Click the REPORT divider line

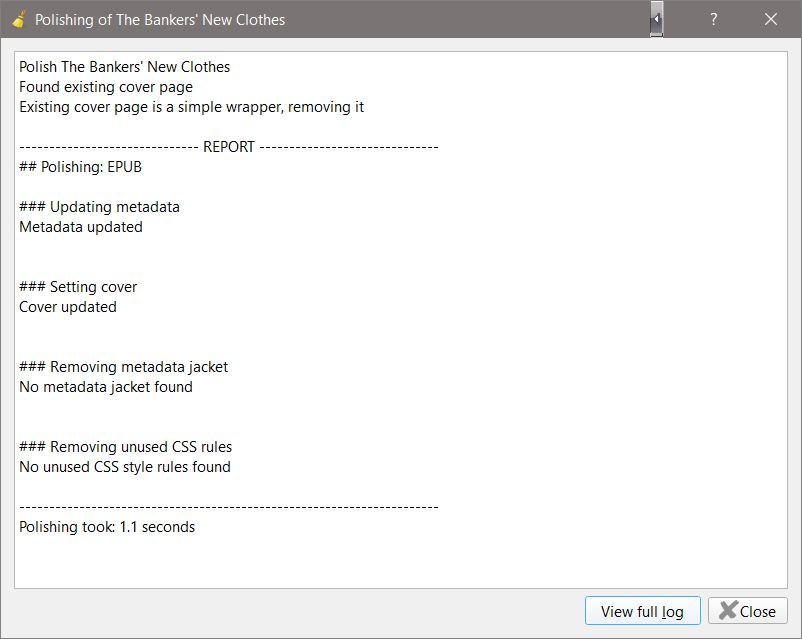tap(228, 147)
